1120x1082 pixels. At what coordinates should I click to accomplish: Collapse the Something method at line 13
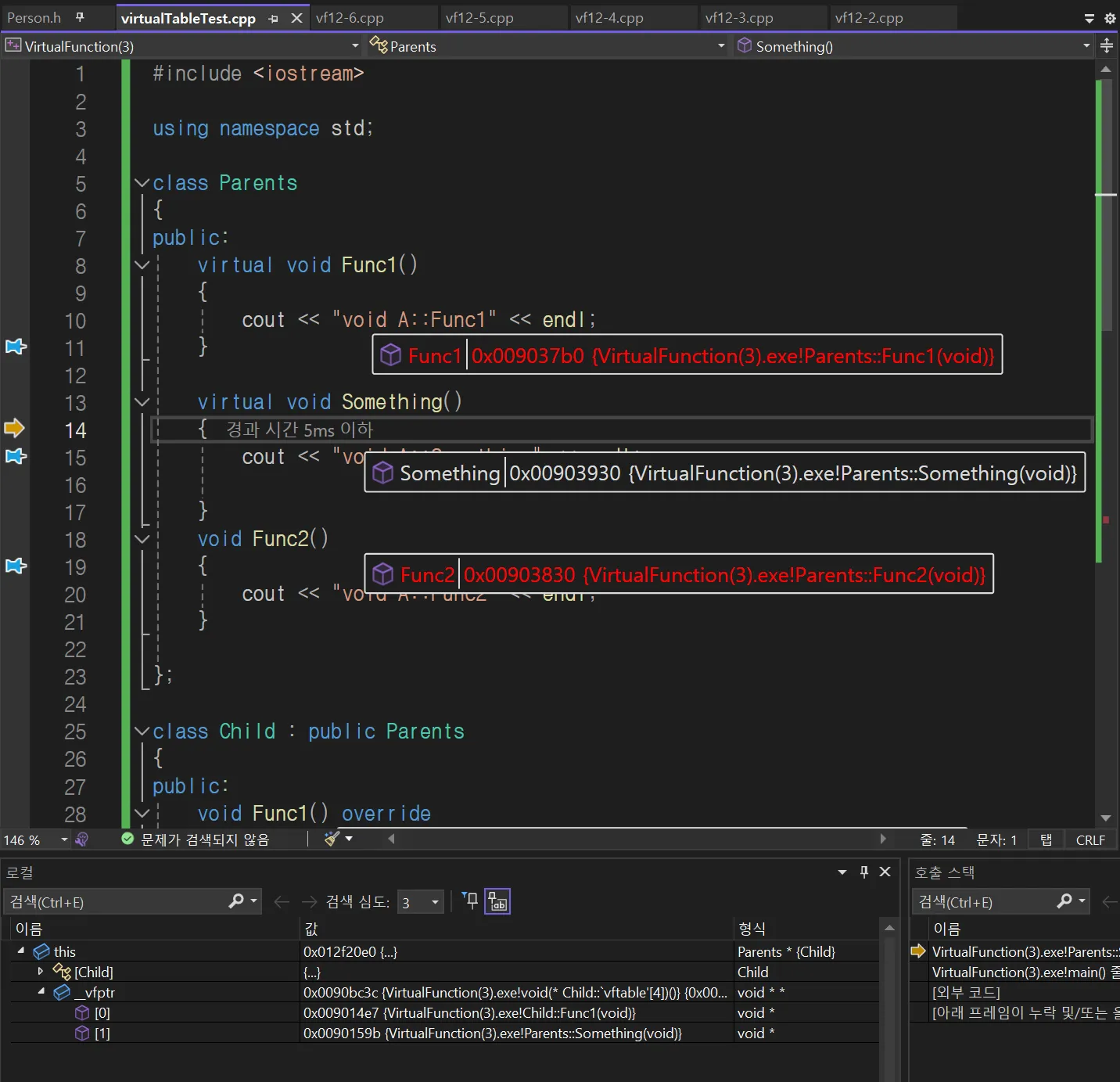(142, 401)
